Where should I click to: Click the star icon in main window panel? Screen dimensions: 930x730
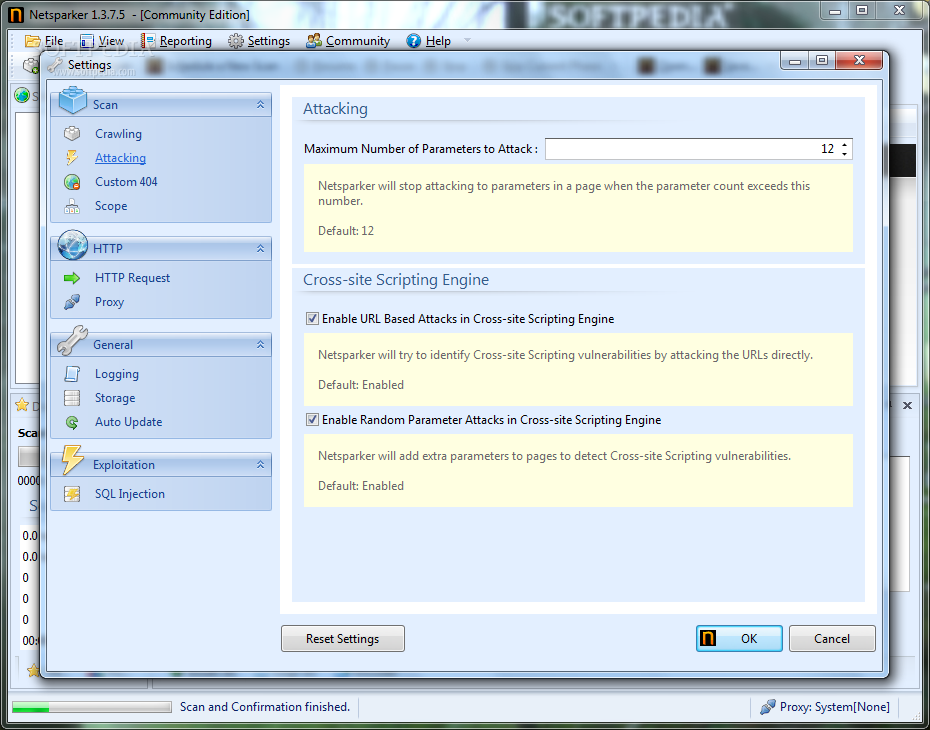pos(22,405)
